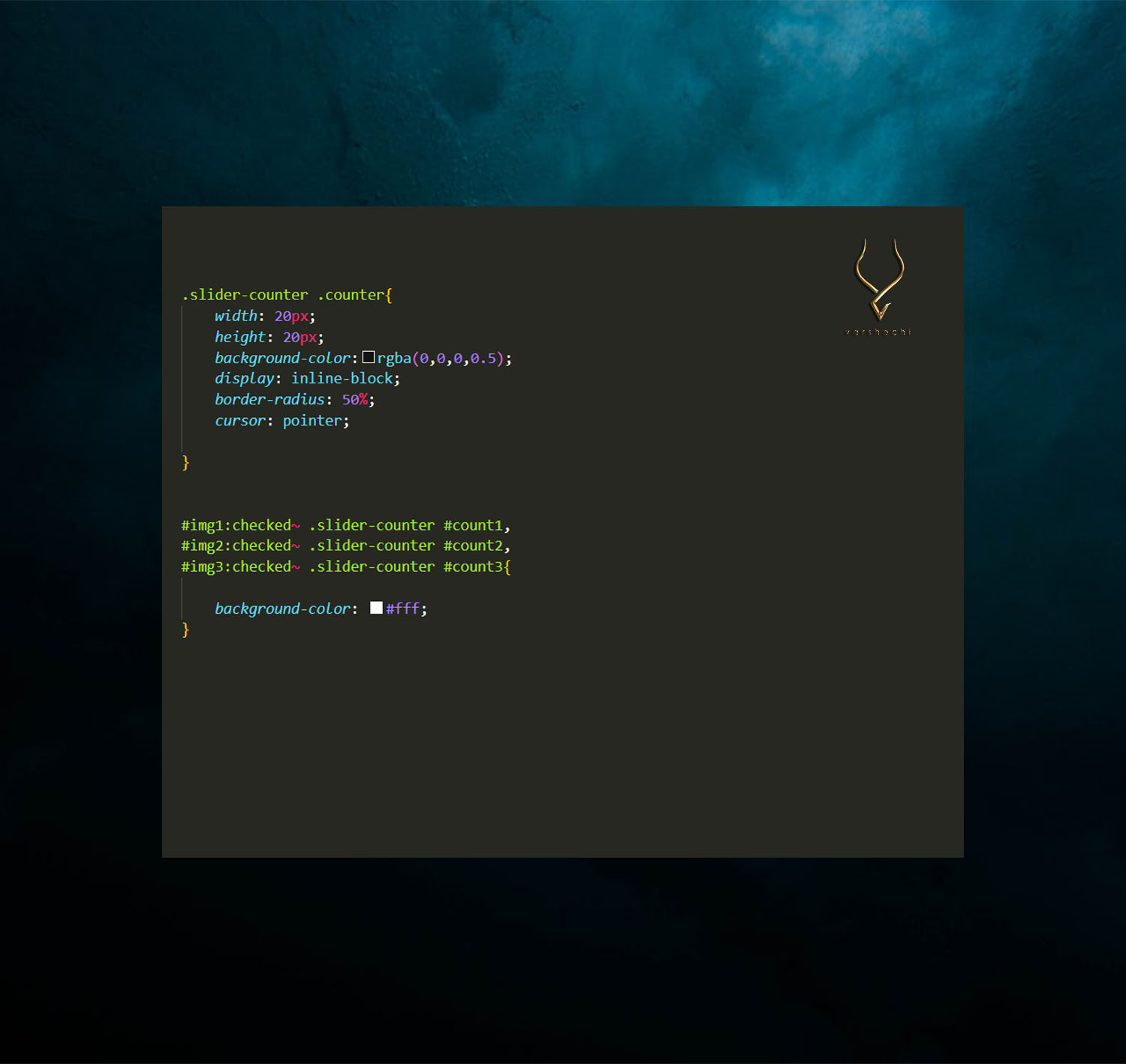The height and width of the screenshot is (1064, 1126).
Task: Open the white #fff color swatch
Action: (376, 608)
